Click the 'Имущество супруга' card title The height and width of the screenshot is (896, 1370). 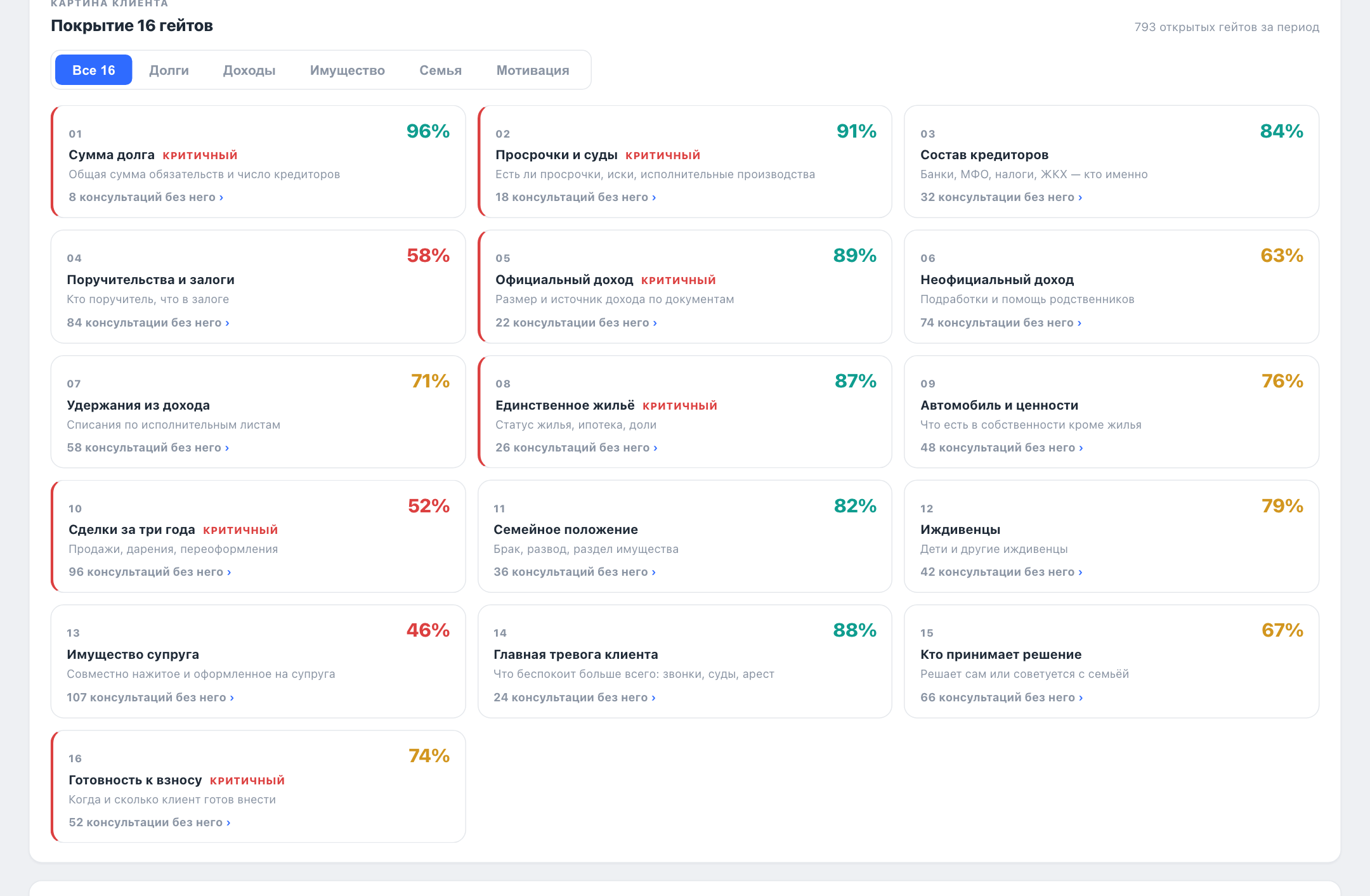click(x=133, y=654)
